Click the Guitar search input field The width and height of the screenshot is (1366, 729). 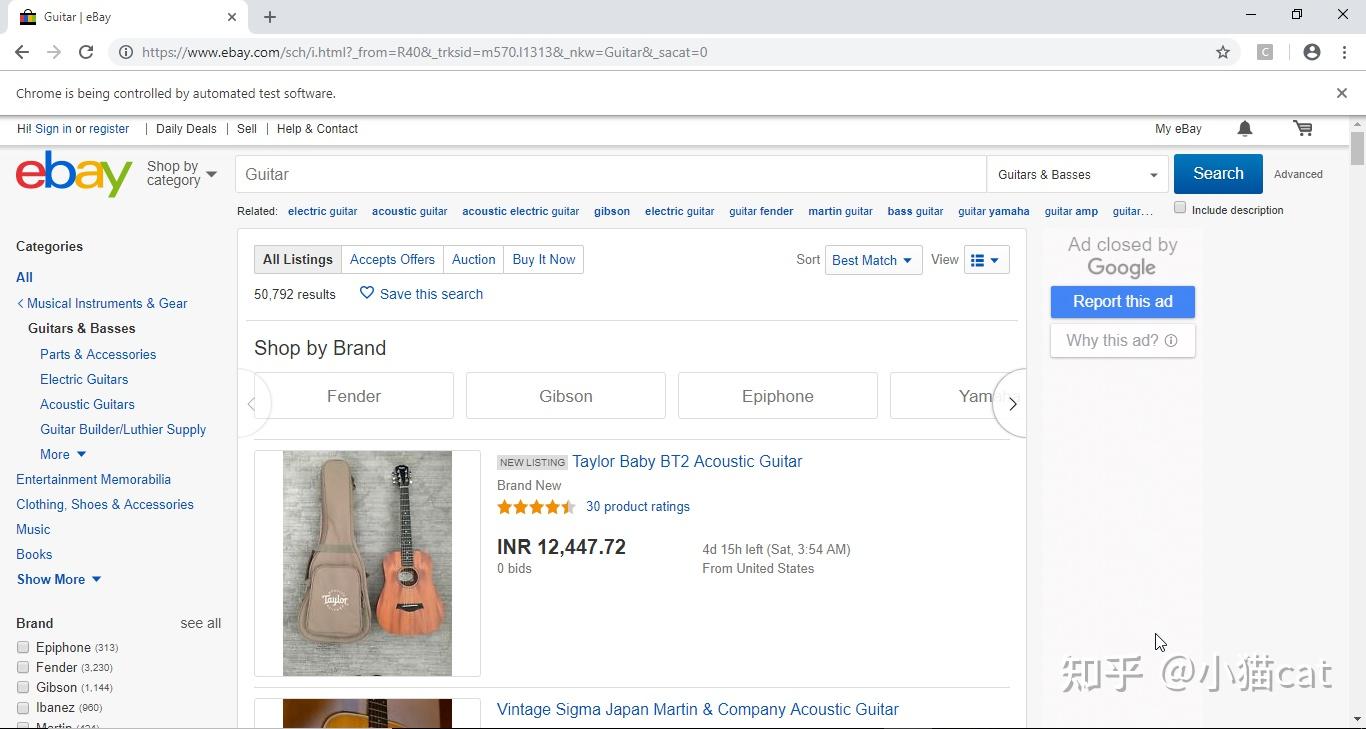tap(610, 174)
